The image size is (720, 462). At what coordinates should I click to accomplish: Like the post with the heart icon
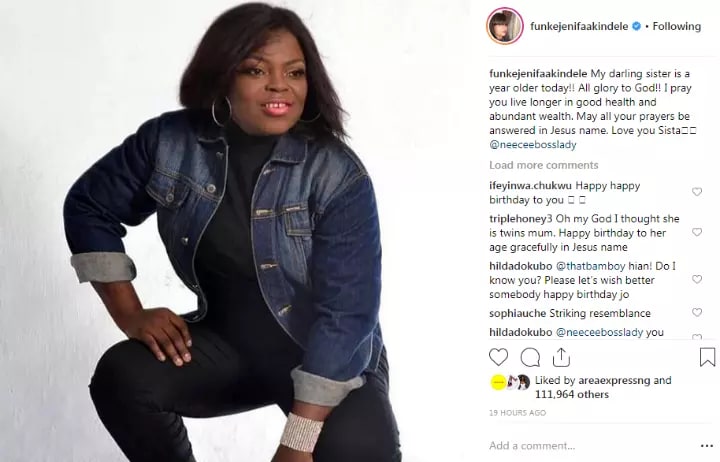(x=498, y=357)
